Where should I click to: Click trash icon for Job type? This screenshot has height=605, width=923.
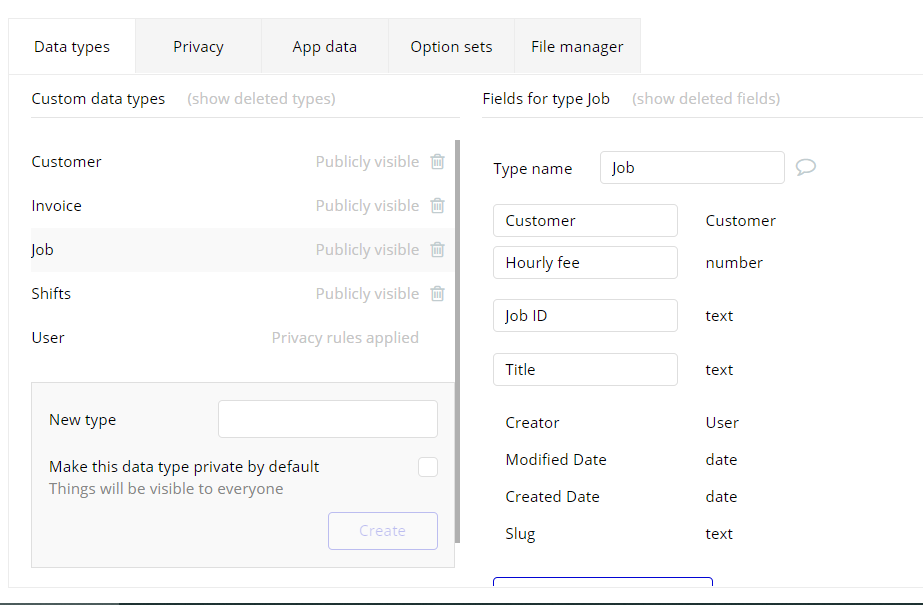(x=437, y=250)
